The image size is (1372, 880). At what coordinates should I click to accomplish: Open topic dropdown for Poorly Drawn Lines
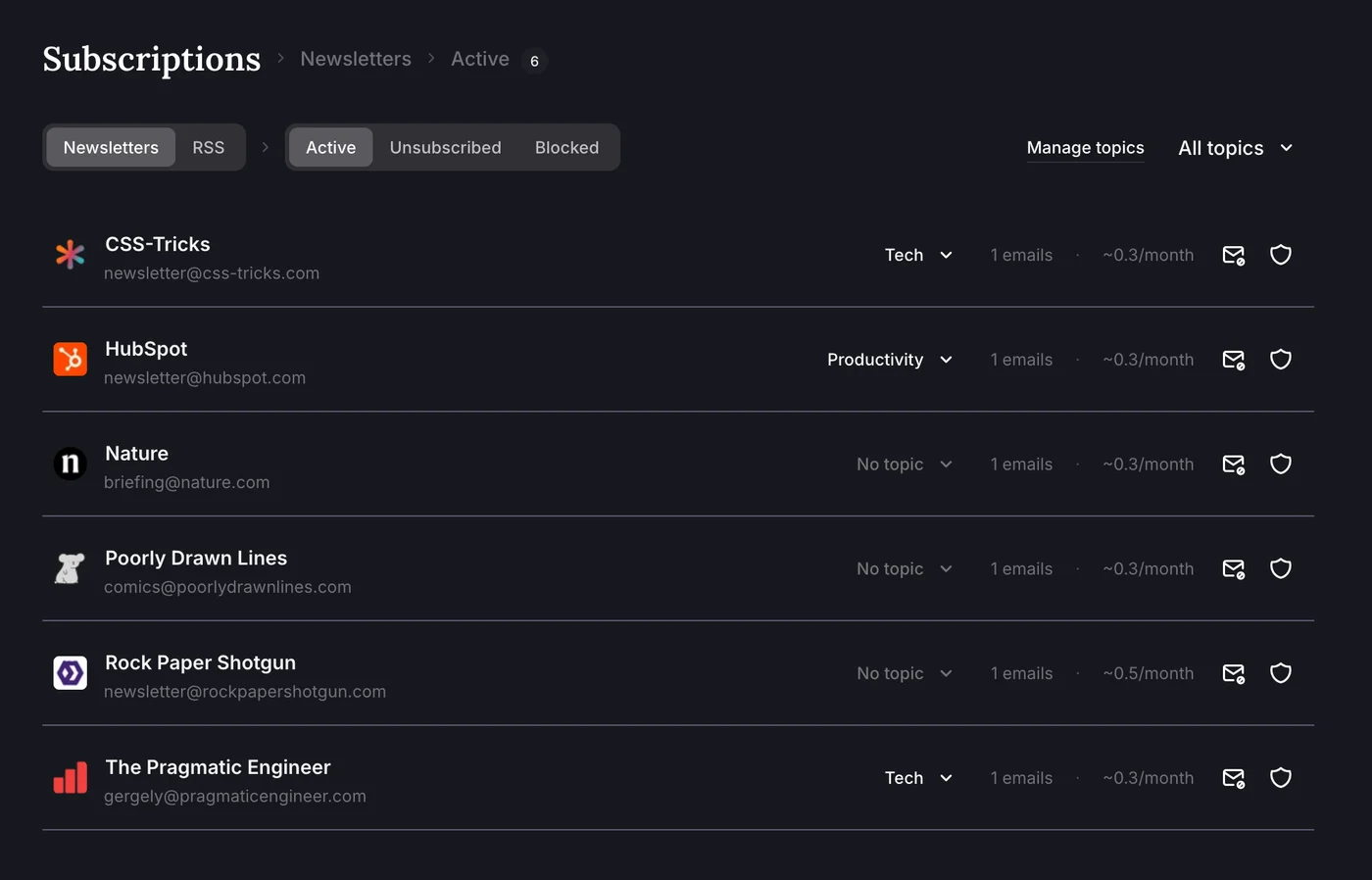905,568
